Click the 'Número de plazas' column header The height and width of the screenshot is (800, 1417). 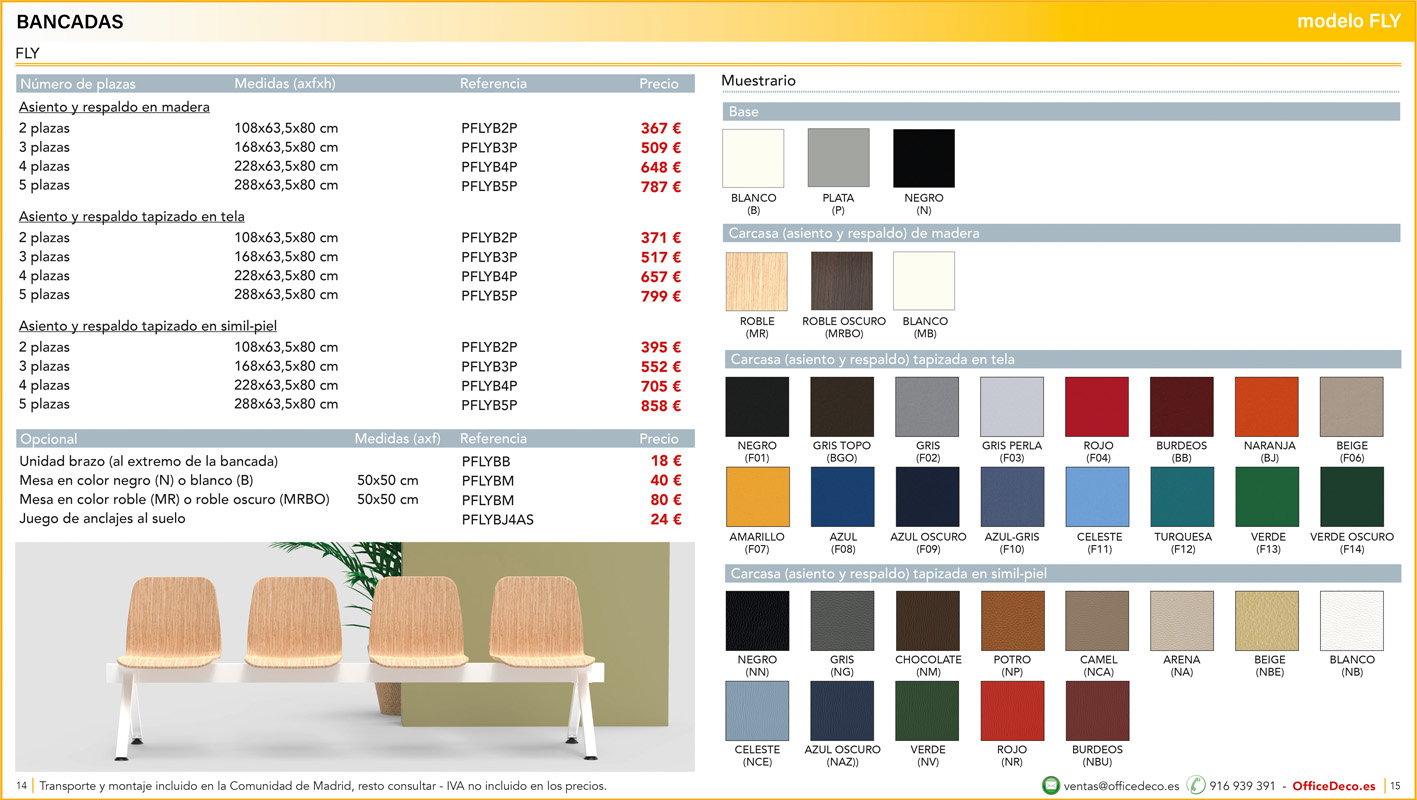(78, 84)
